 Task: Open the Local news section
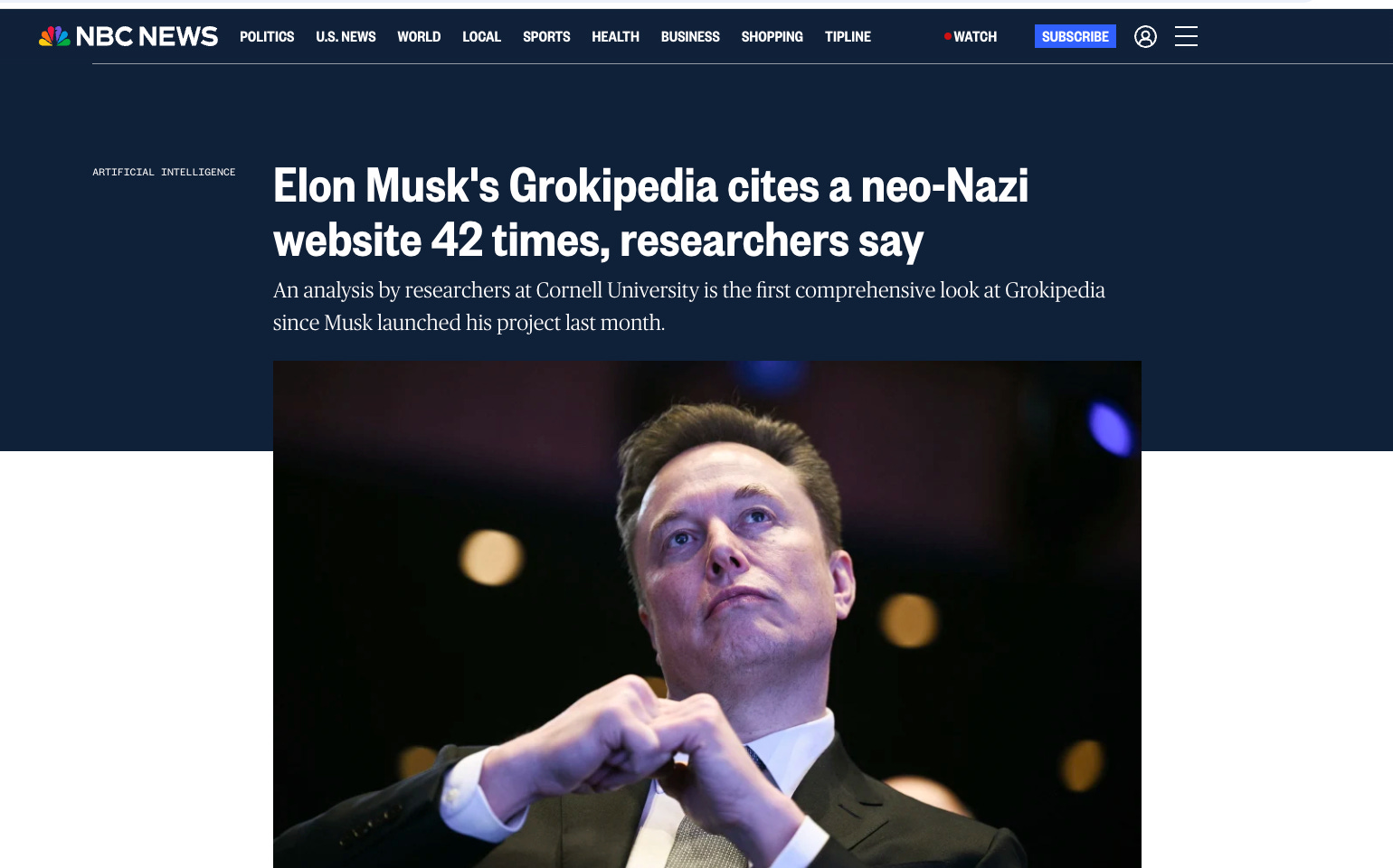point(481,36)
